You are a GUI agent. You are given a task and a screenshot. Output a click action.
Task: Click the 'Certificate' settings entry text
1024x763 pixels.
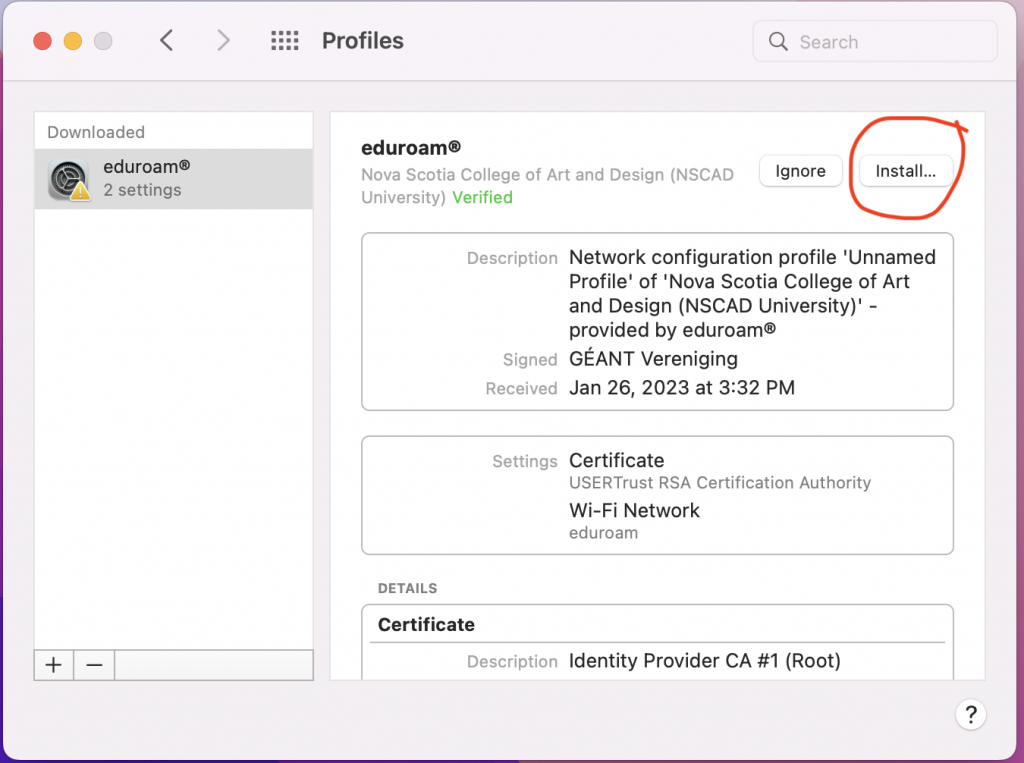[616, 460]
